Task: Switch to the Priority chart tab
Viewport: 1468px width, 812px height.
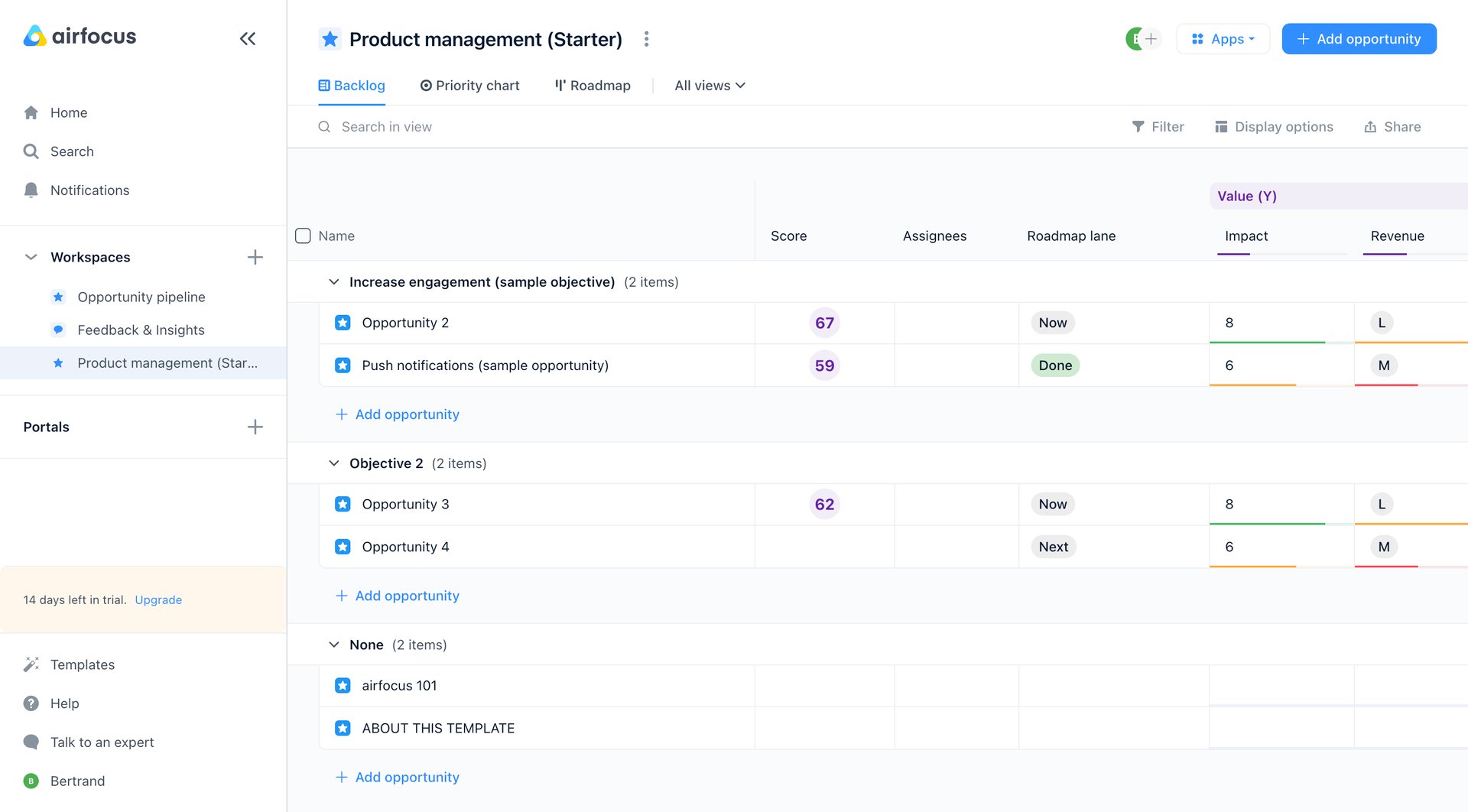Action: tap(469, 85)
